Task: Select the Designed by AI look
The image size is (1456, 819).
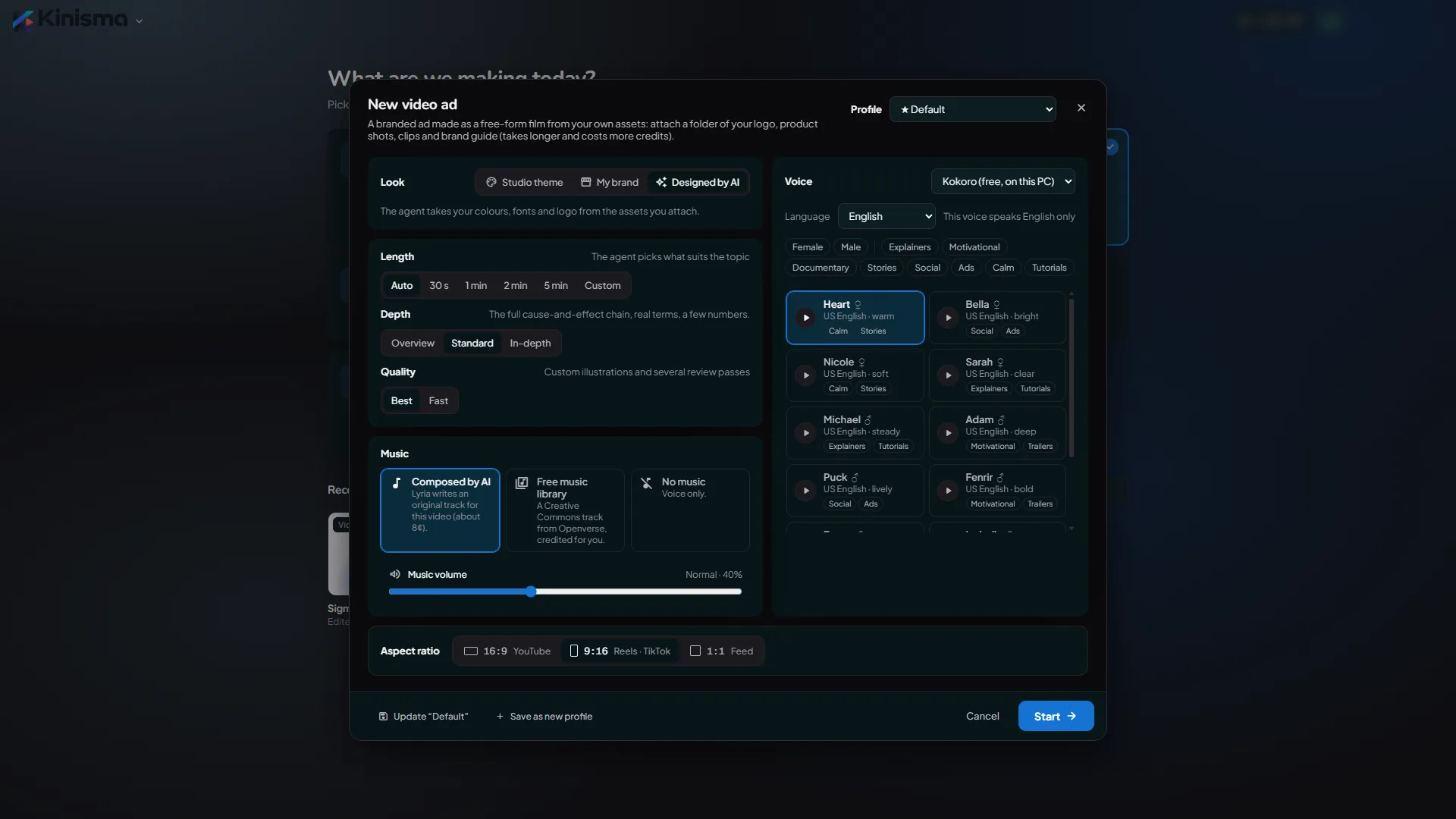Action: [698, 182]
